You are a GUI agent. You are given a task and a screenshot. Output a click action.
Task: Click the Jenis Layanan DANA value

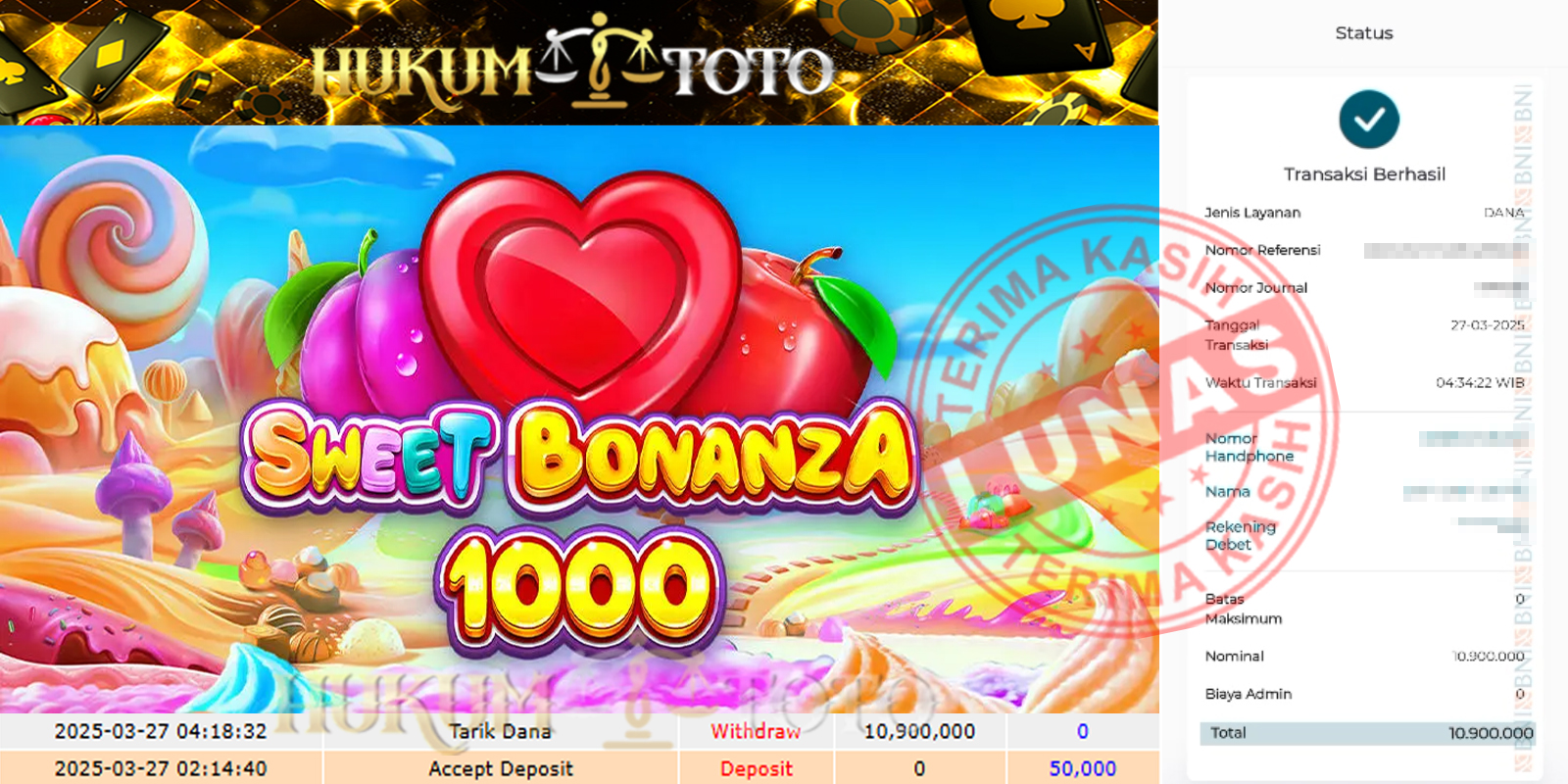(1504, 213)
